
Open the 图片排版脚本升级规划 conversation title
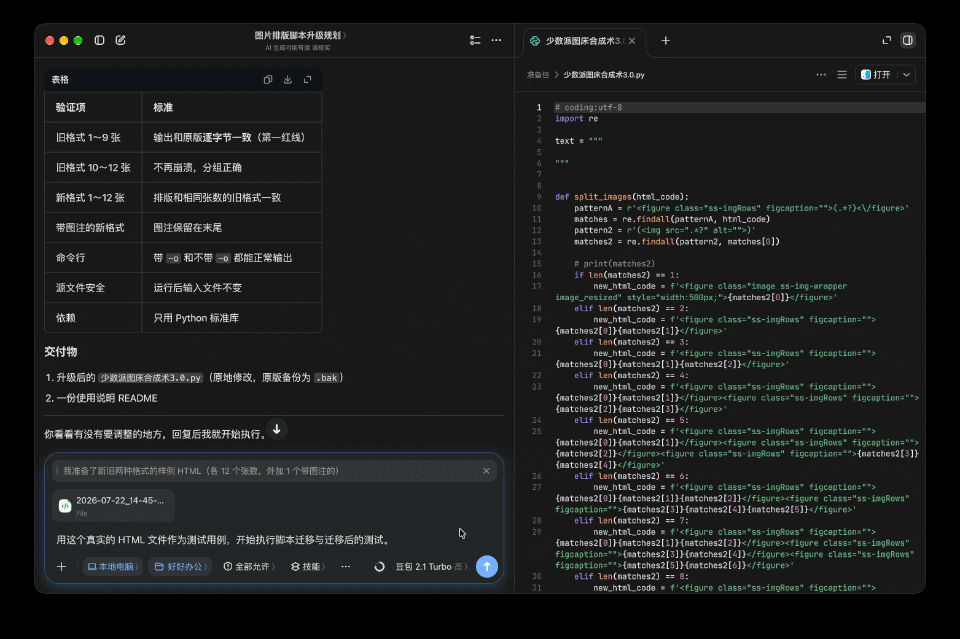300,36
